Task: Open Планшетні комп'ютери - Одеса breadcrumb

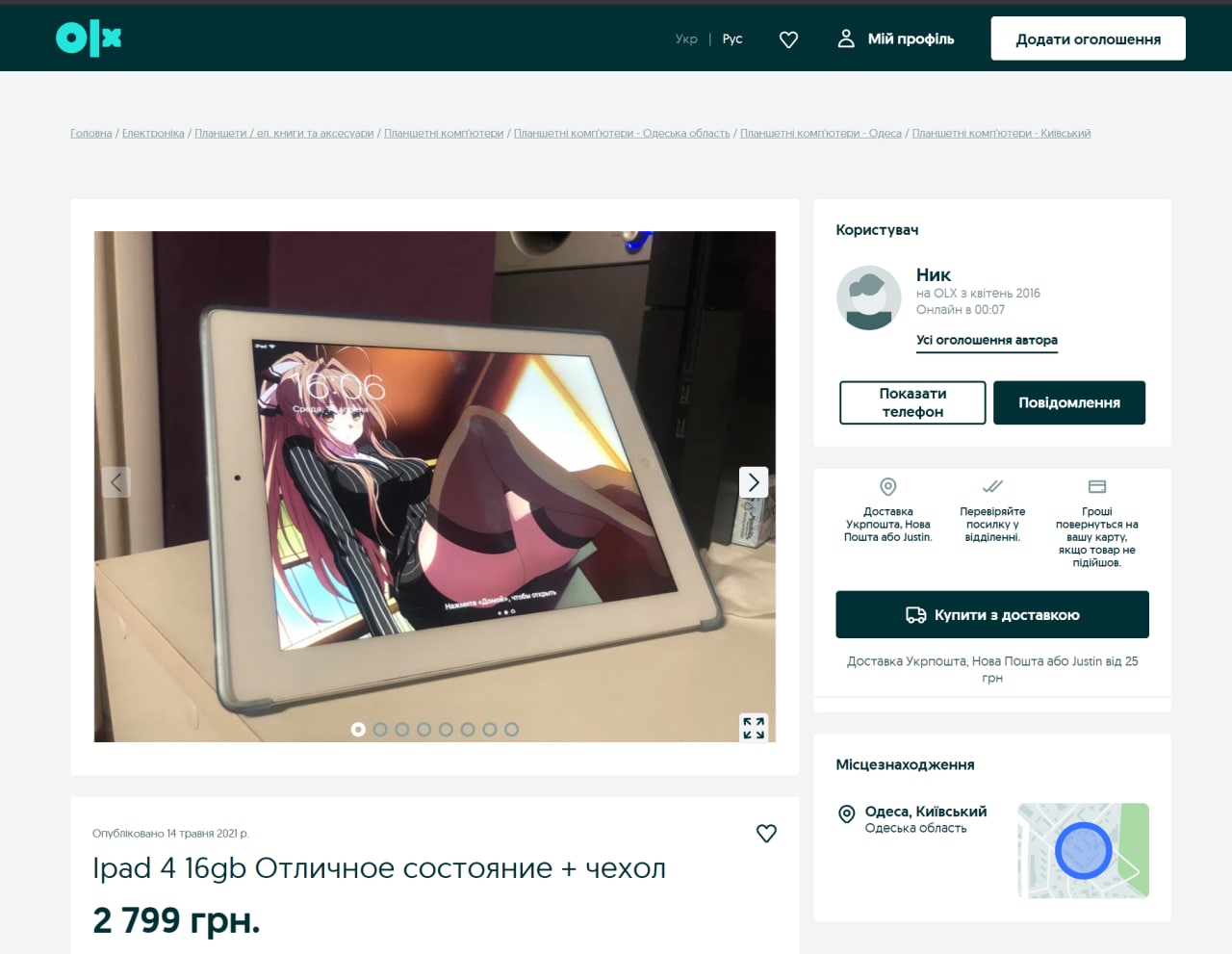Action: 821,133
